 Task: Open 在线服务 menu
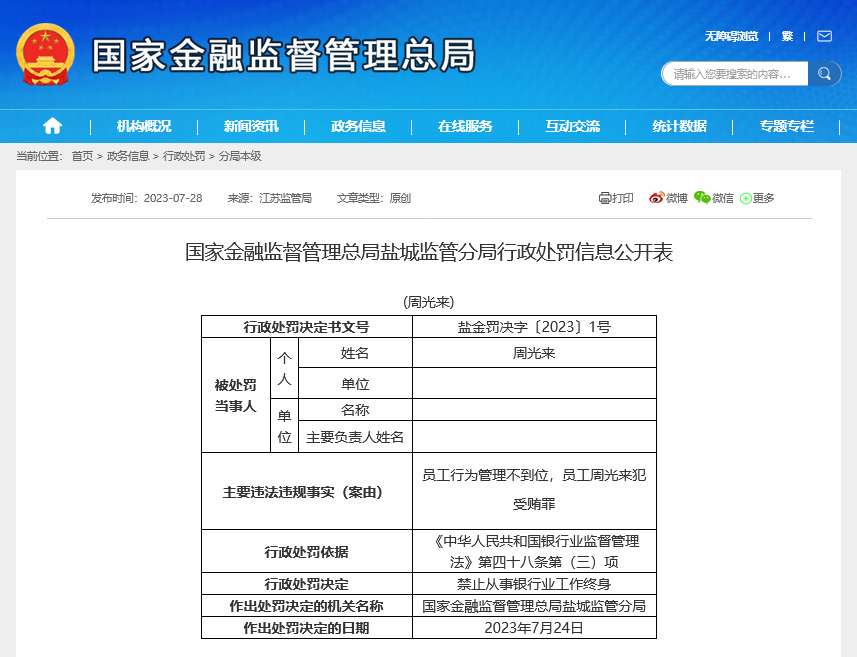click(x=465, y=126)
